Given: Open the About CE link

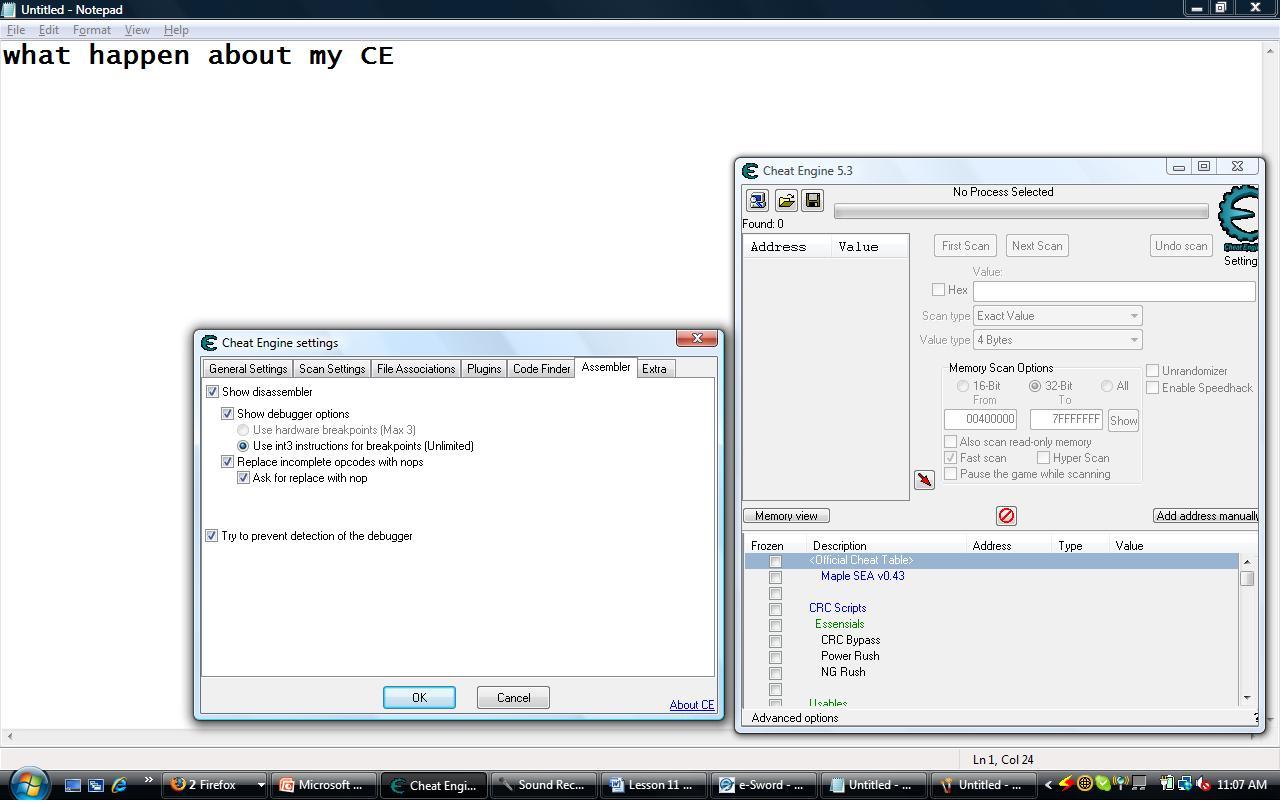Looking at the screenshot, I should 692,705.
